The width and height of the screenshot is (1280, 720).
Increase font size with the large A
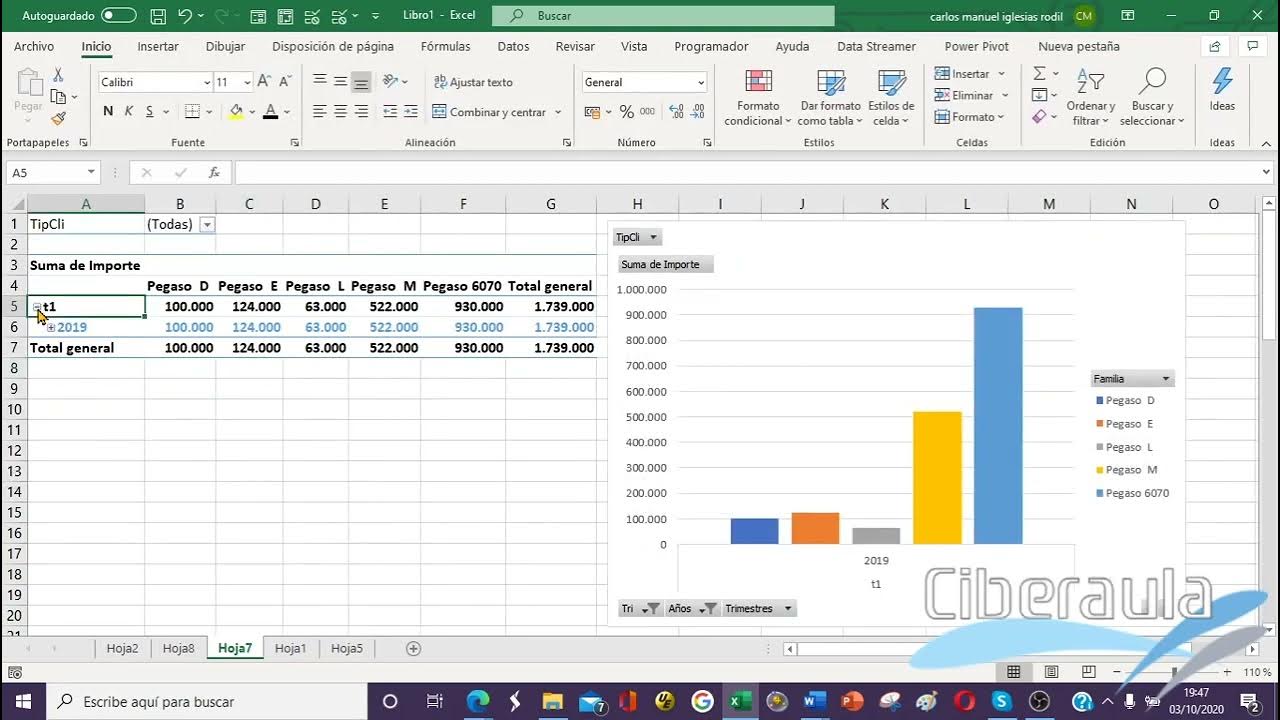[x=264, y=82]
